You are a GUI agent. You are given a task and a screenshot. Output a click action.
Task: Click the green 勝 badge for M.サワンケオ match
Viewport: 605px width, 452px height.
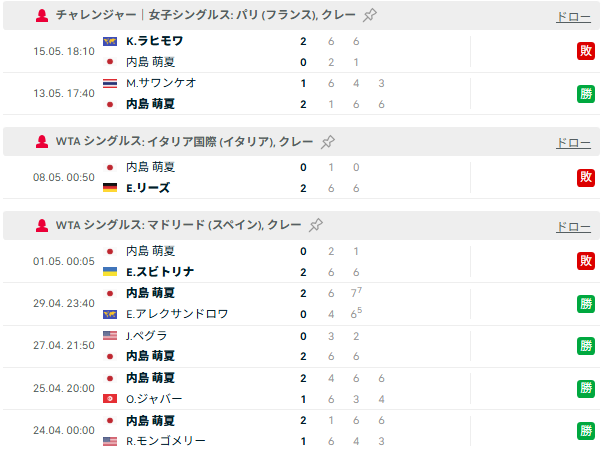tap(586, 93)
